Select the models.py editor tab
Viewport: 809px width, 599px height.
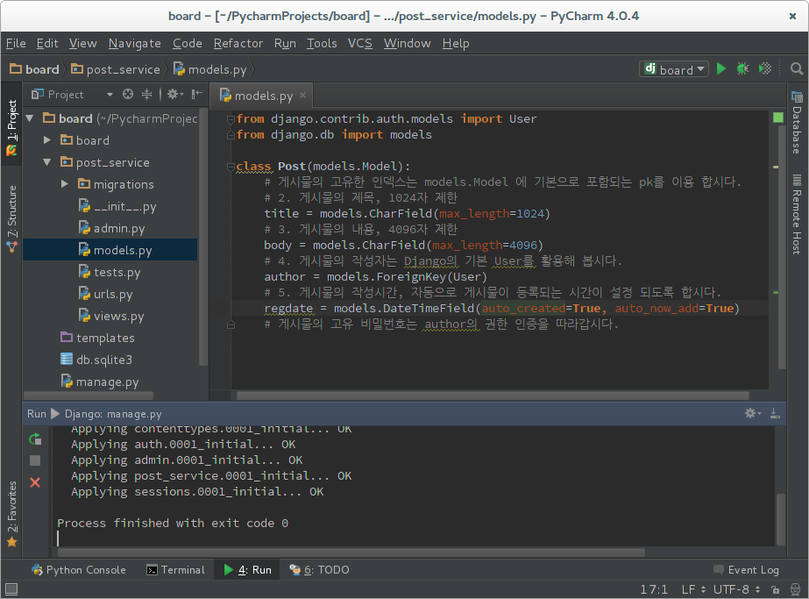click(x=263, y=95)
